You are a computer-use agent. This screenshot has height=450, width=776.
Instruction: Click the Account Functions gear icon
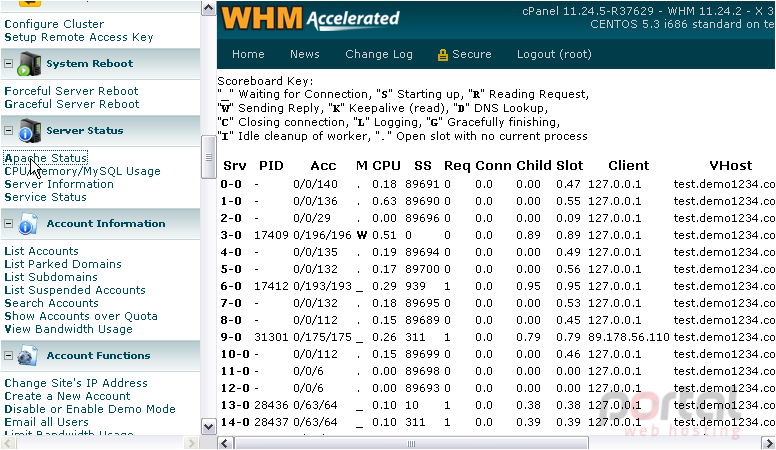point(28,356)
